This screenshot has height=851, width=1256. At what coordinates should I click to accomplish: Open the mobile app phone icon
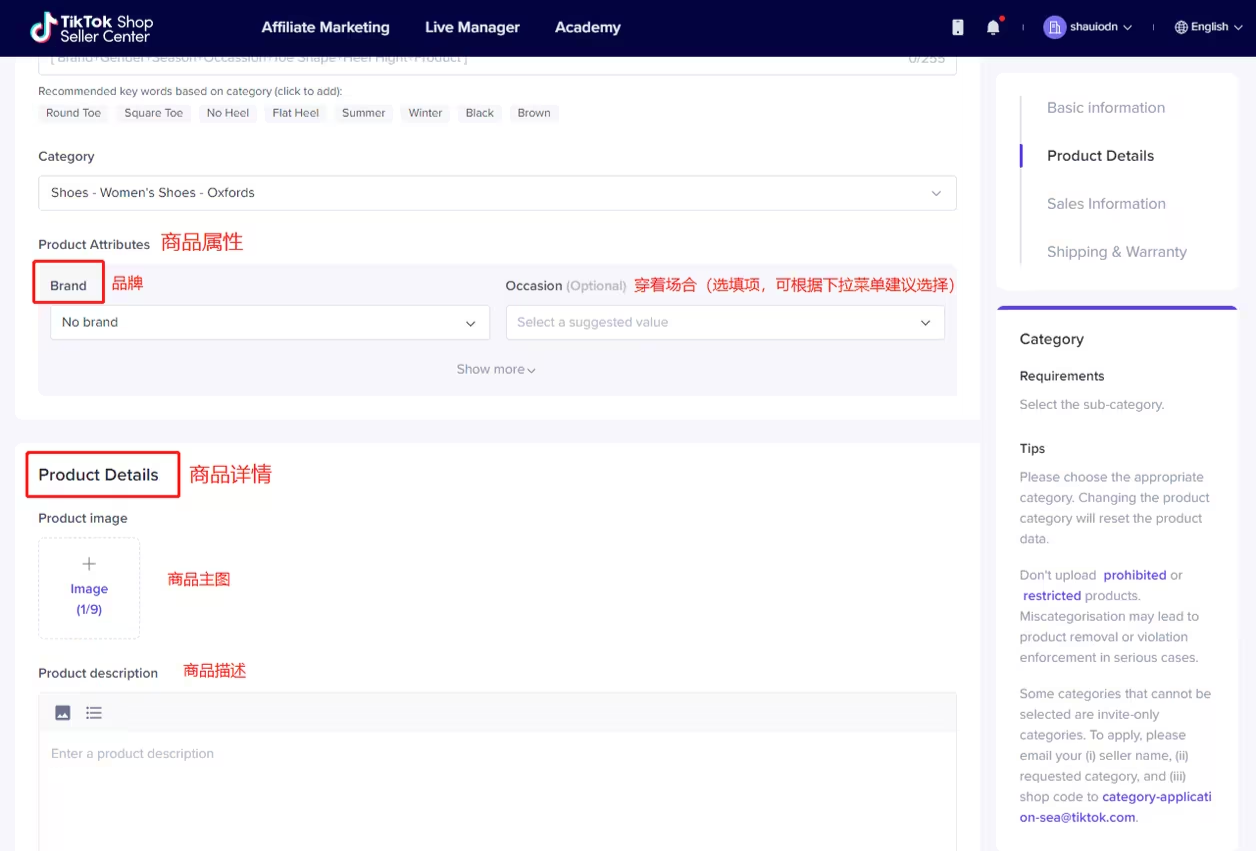click(957, 28)
